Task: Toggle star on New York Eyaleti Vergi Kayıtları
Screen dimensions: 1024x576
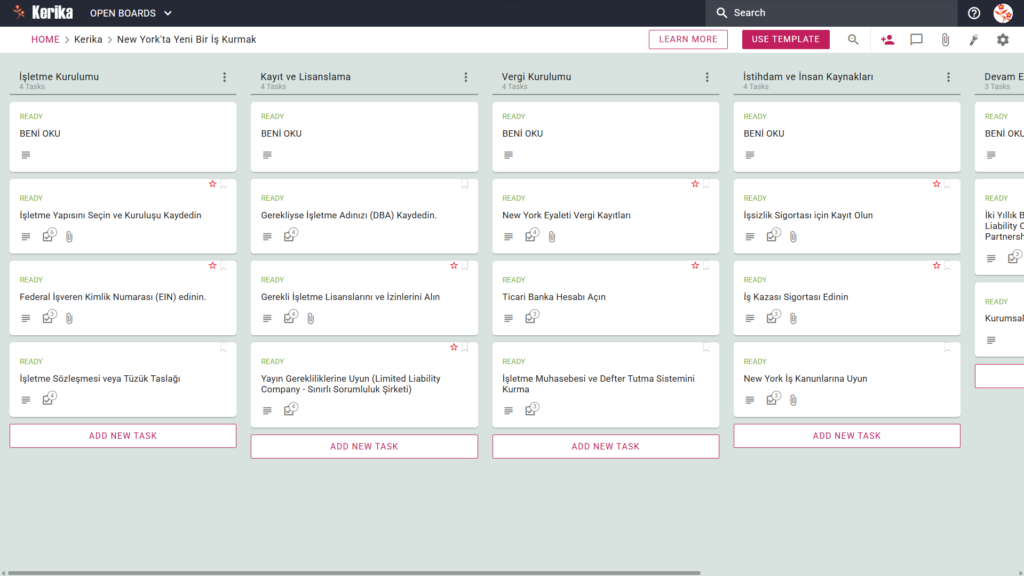Action: 695,184
